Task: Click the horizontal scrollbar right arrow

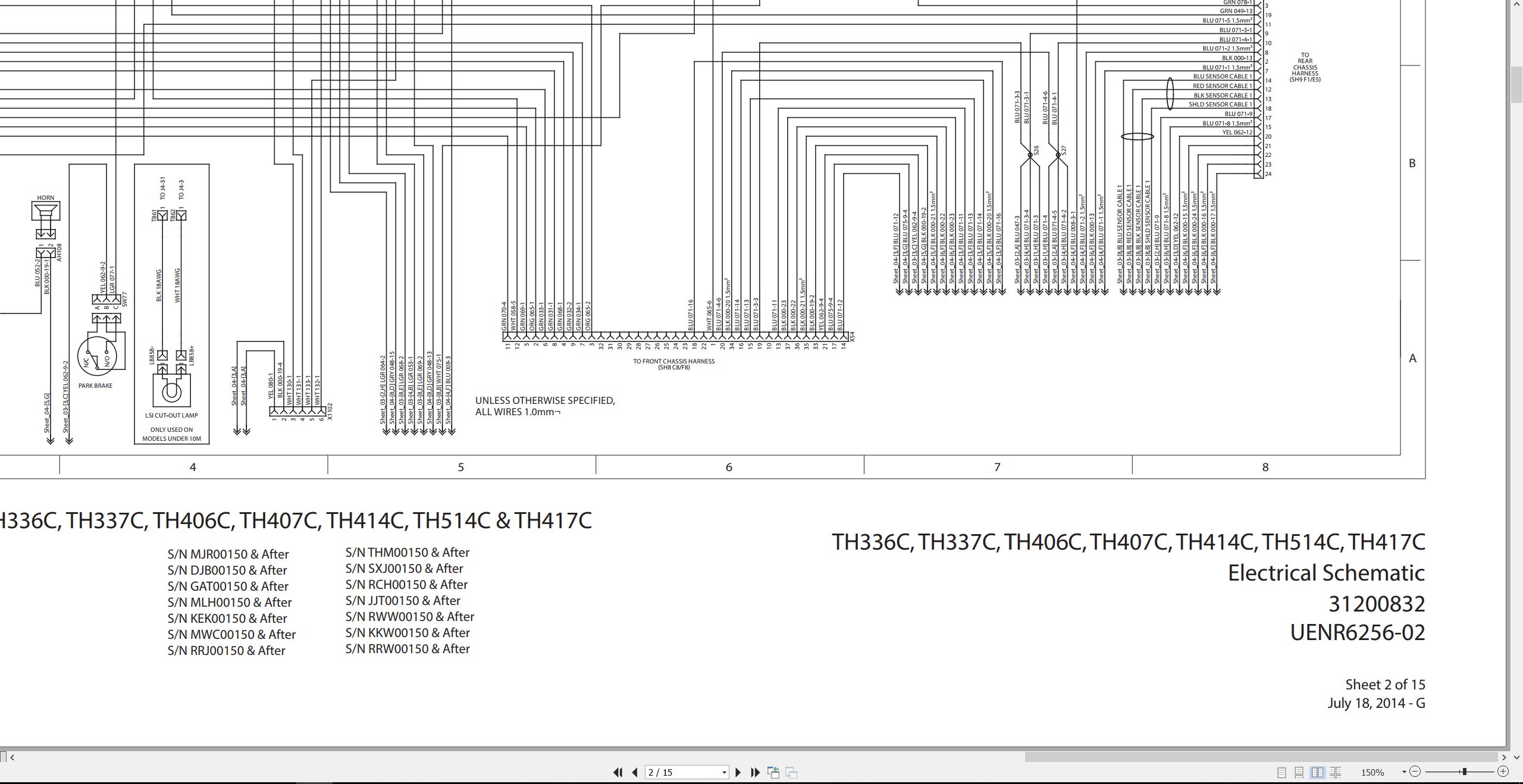Action: [x=1504, y=757]
